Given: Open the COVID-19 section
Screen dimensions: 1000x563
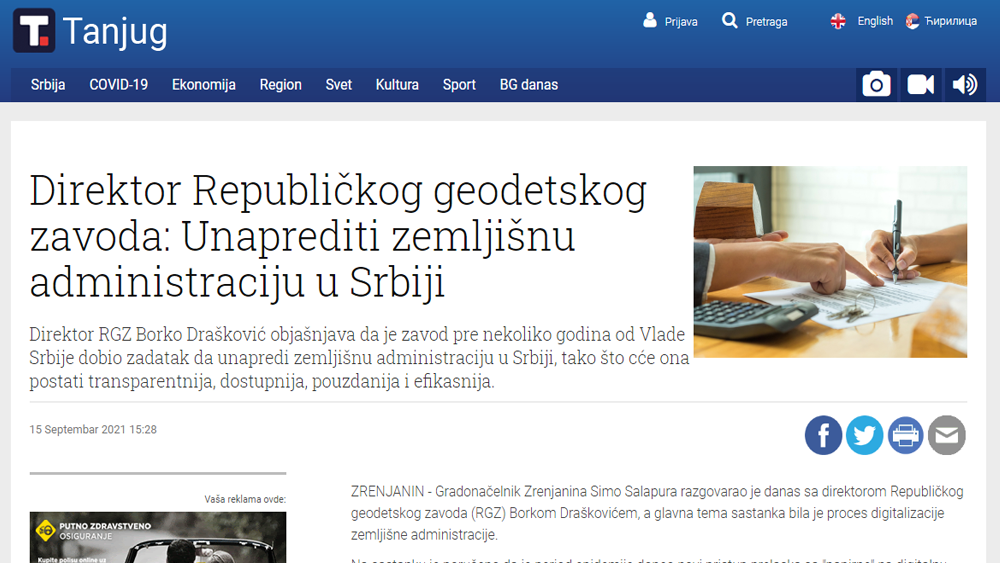Looking at the screenshot, I should coord(119,85).
